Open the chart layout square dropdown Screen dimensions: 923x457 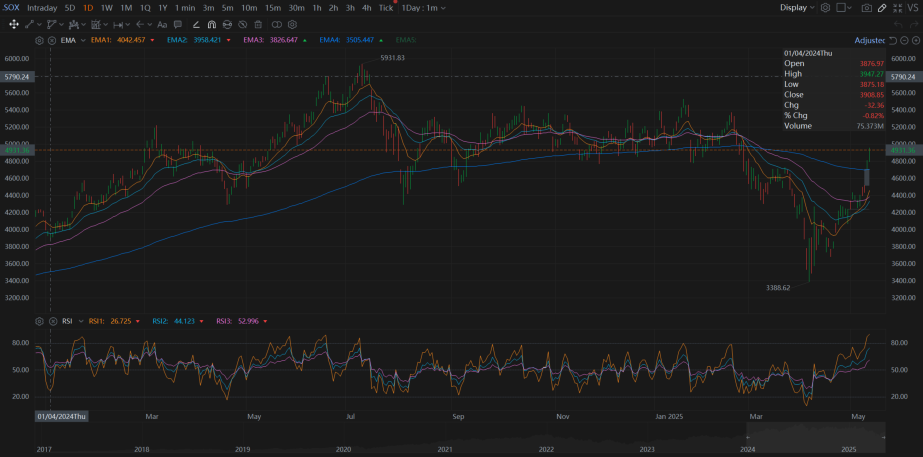pos(844,8)
